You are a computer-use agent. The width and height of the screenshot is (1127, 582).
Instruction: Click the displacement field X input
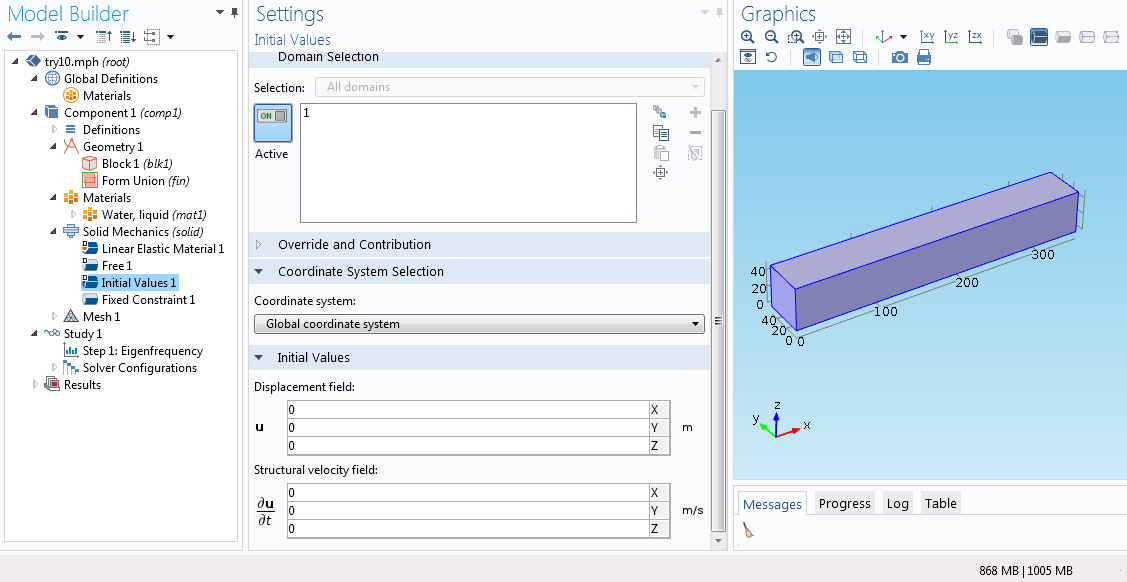466,410
